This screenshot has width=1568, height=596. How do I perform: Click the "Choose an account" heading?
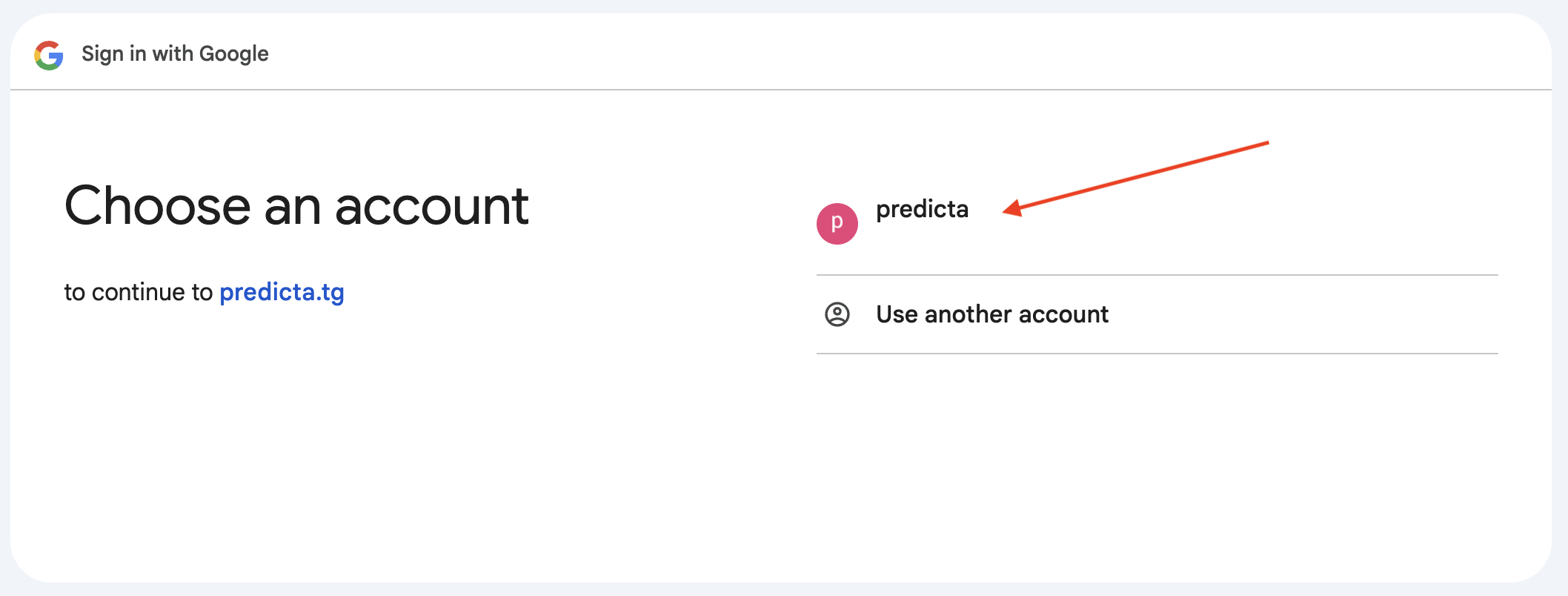pos(296,206)
